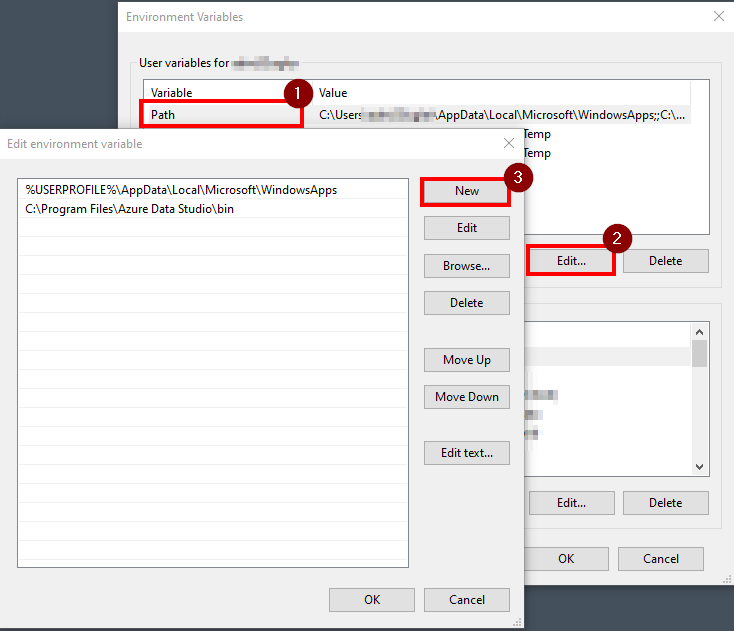This screenshot has width=734, height=631.
Task: Click the Move Up button
Action: point(466,360)
